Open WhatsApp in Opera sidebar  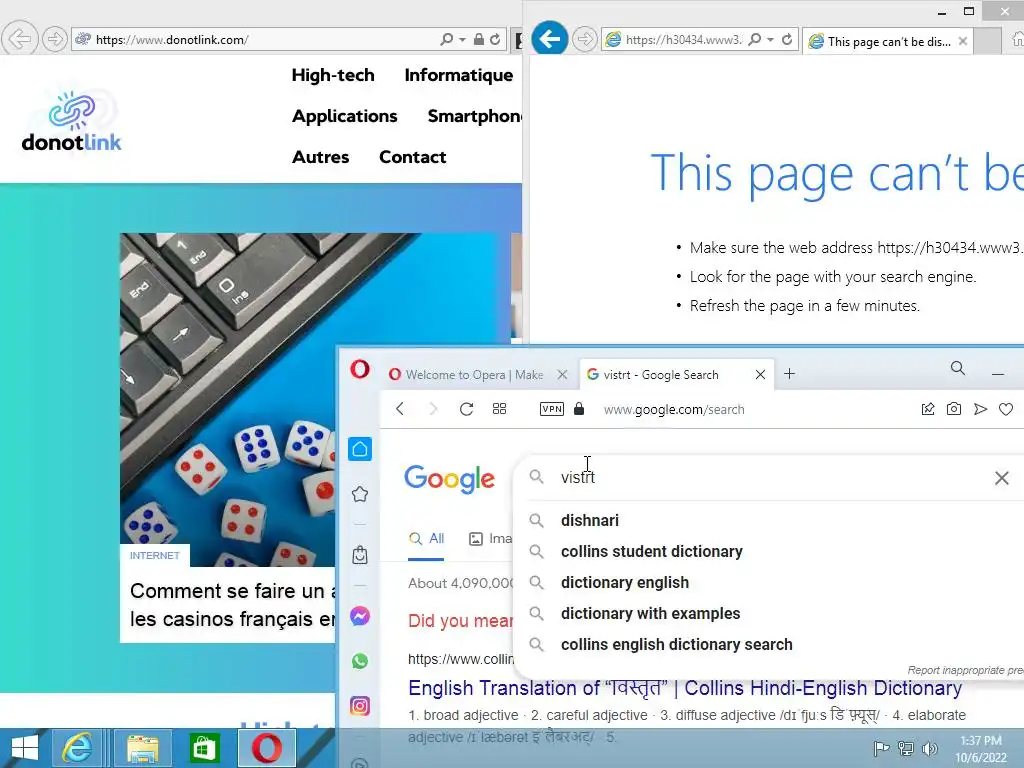(x=360, y=661)
